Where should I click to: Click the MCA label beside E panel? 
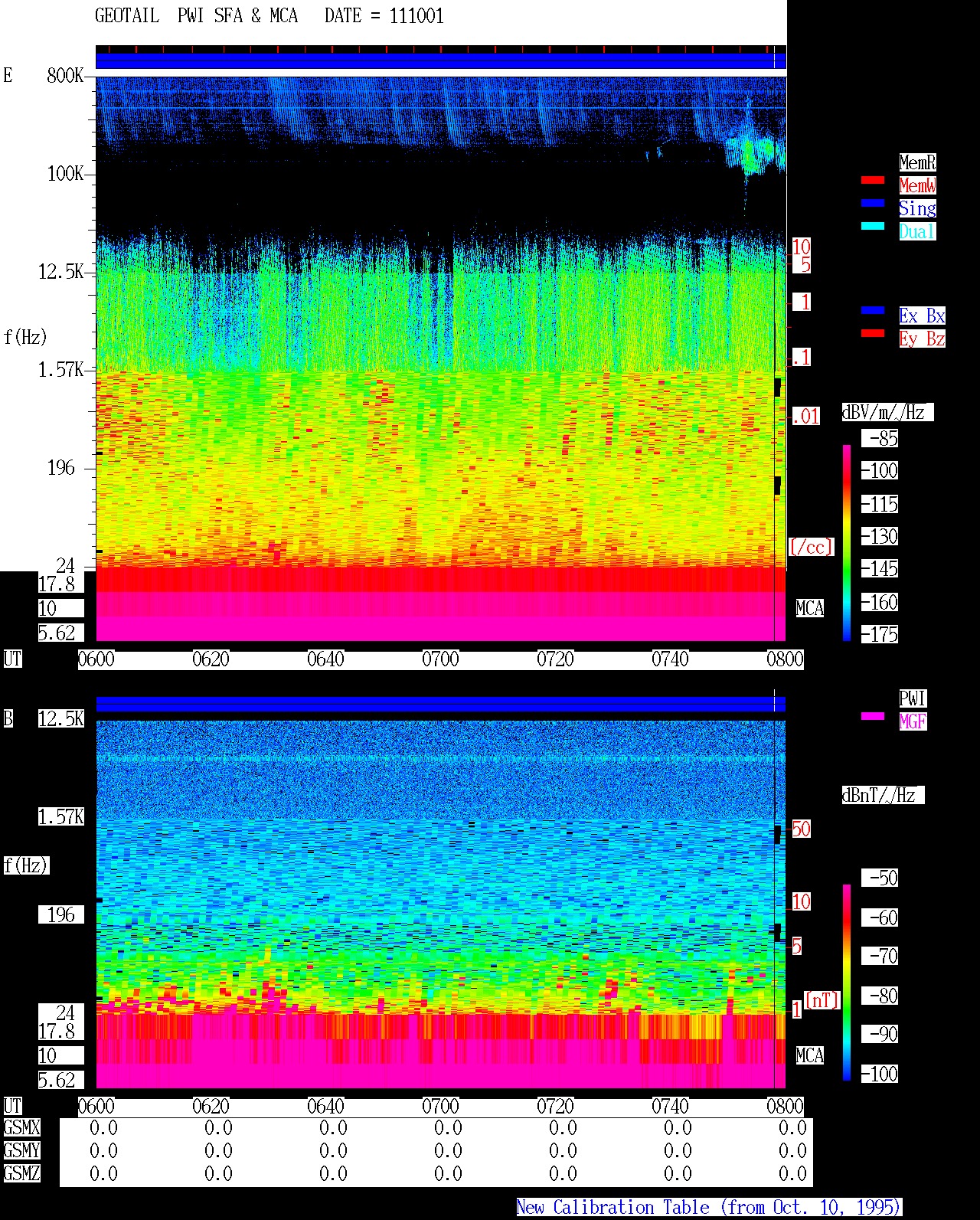[x=810, y=609]
